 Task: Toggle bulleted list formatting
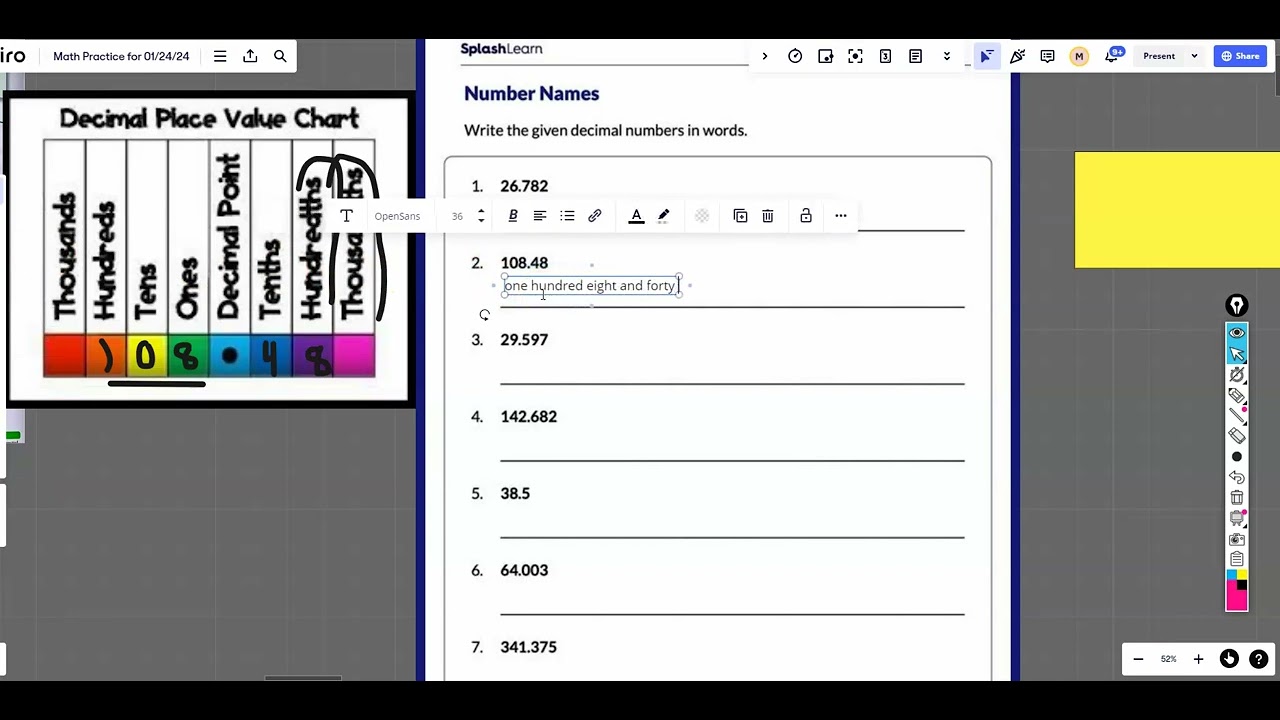pos(567,216)
